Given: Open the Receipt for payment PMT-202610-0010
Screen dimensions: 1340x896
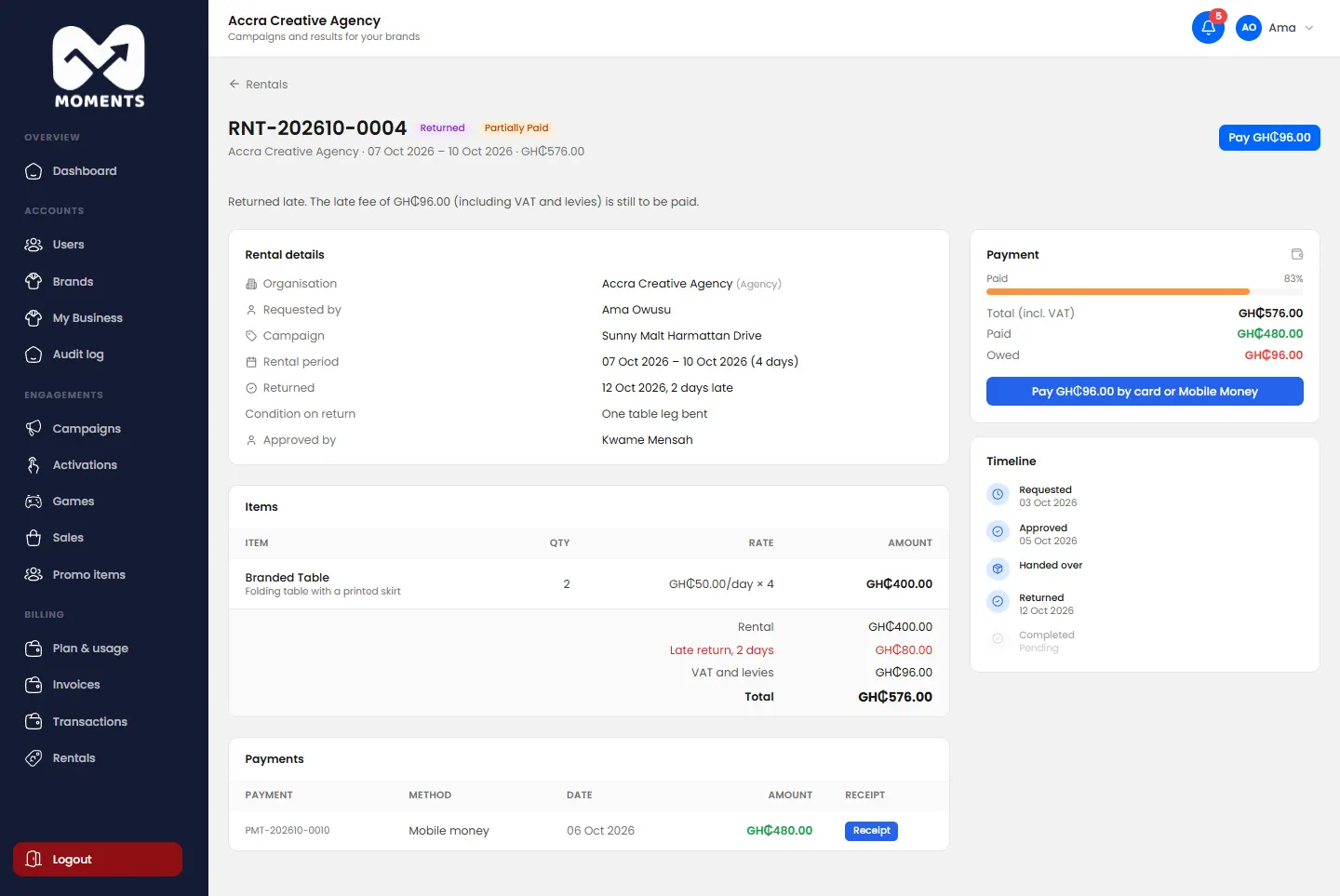Looking at the screenshot, I should coord(871,831).
